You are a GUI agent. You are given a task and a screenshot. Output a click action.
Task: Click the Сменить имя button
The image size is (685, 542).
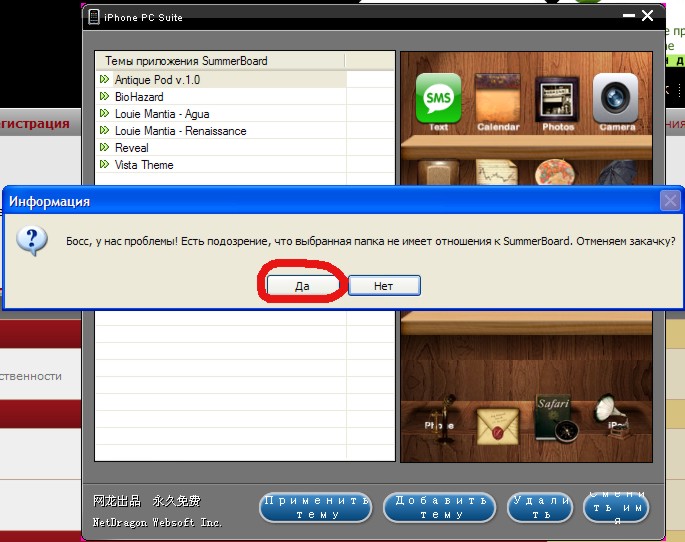(616, 507)
